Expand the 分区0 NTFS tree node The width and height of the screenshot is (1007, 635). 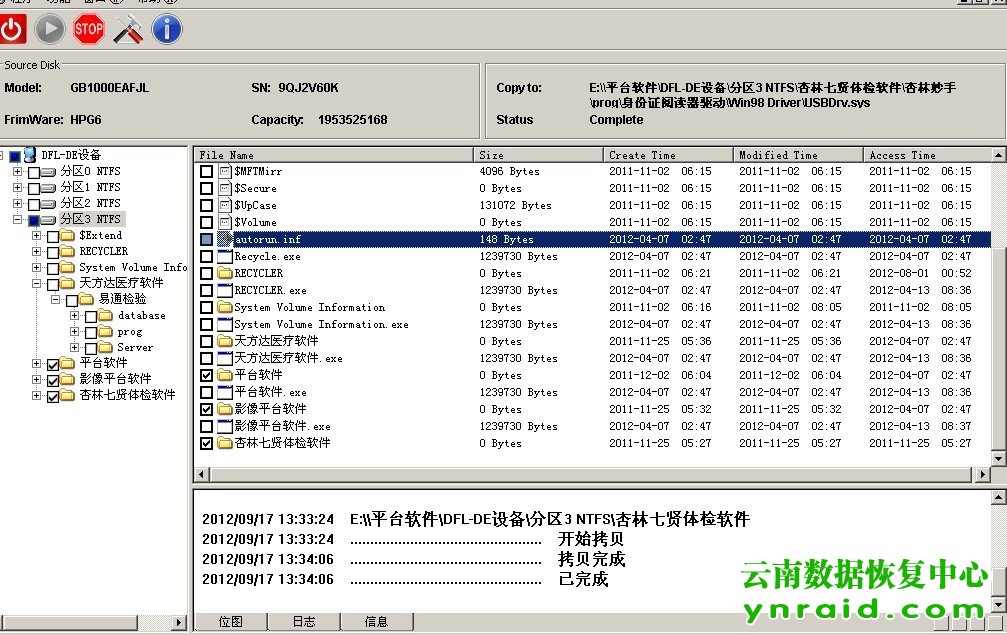click(x=17, y=171)
